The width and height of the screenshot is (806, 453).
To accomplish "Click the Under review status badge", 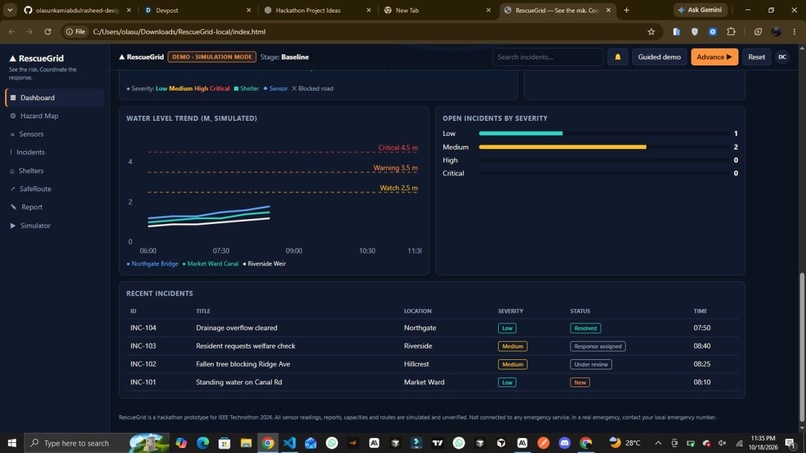I will [591, 364].
